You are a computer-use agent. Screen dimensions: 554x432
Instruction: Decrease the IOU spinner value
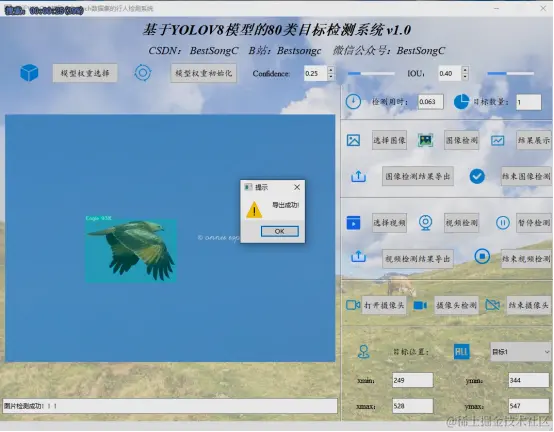465,77
